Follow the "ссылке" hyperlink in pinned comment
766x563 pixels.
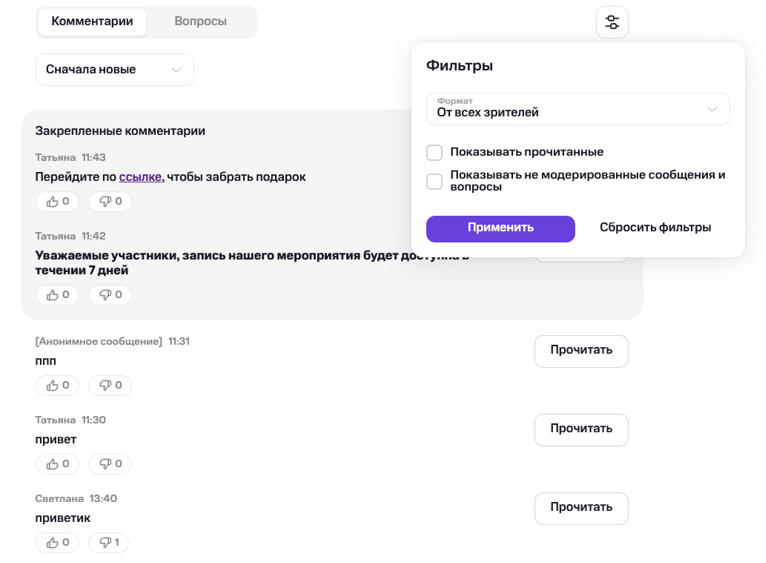(140, 177)
